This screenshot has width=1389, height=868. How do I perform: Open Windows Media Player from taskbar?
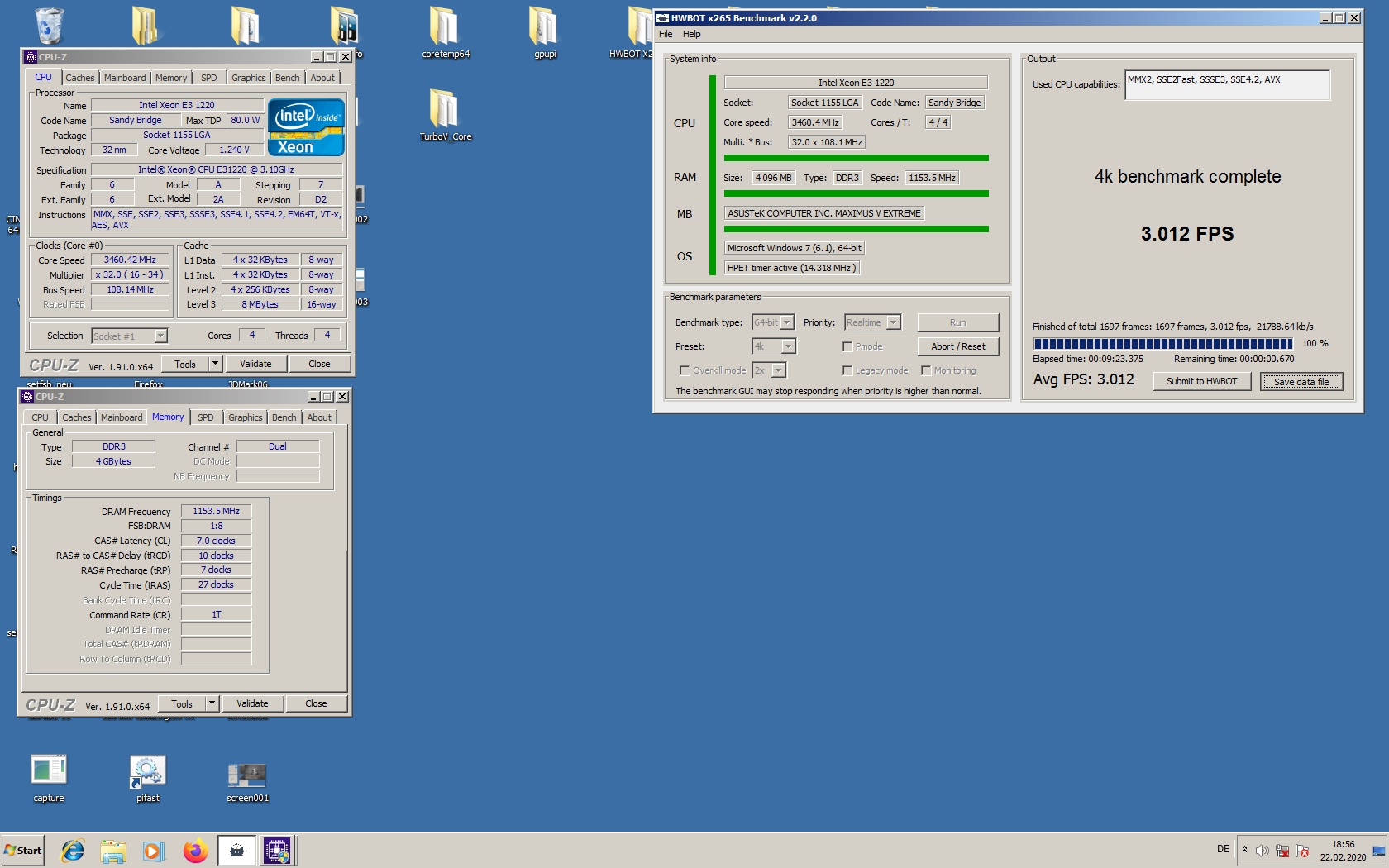point(153,850)
